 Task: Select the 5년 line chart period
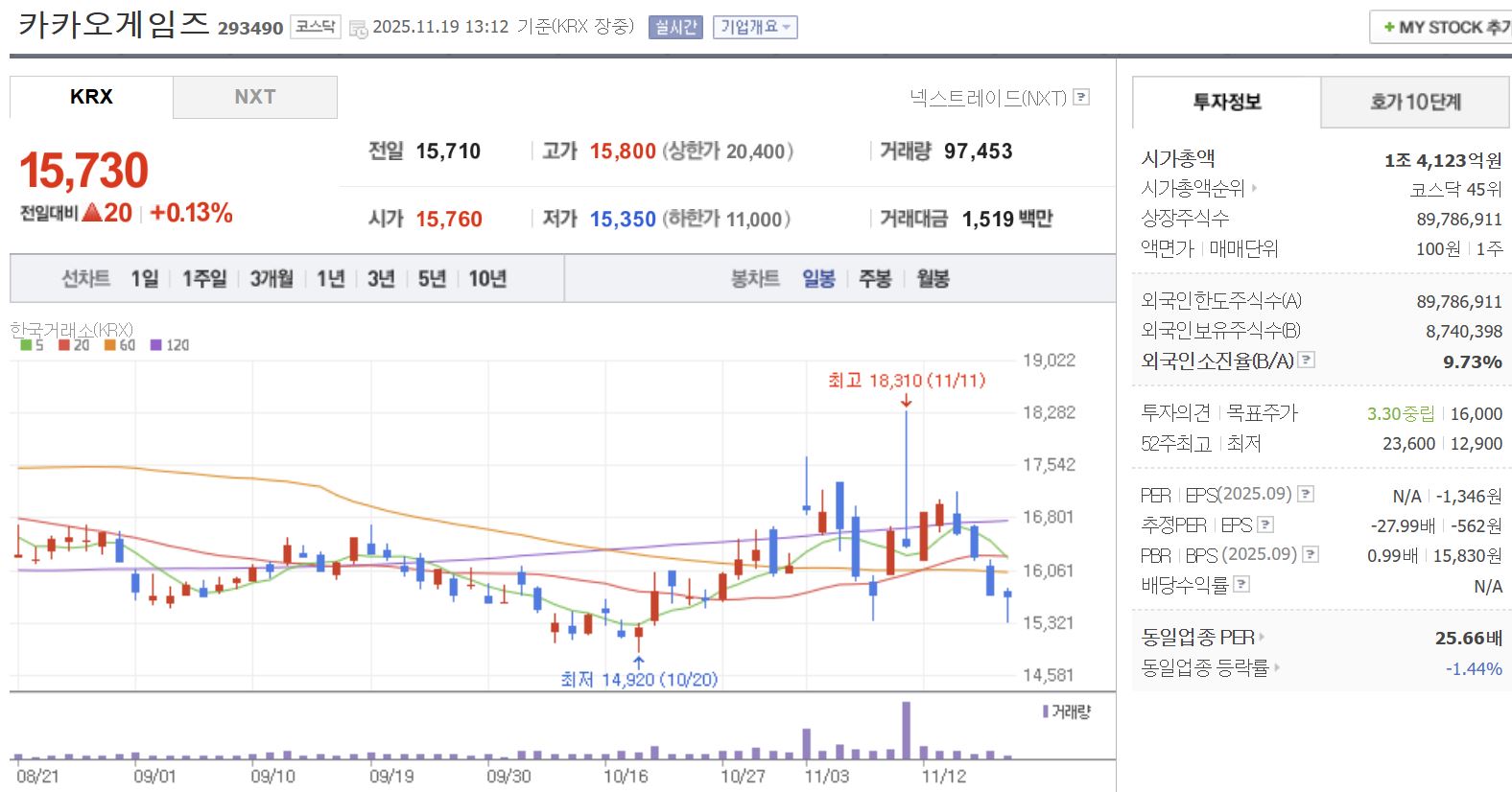pyautogui.click(x=432, y=278)
